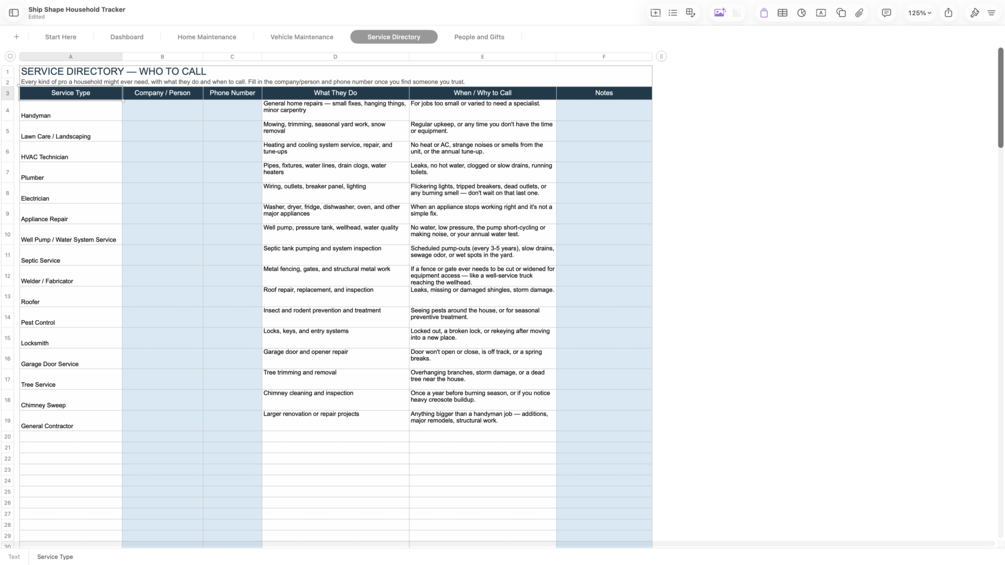Click the plus icon to add sheet
Image resolution: width=1005 pixels, height=565 pixels.
pos(16,37)
